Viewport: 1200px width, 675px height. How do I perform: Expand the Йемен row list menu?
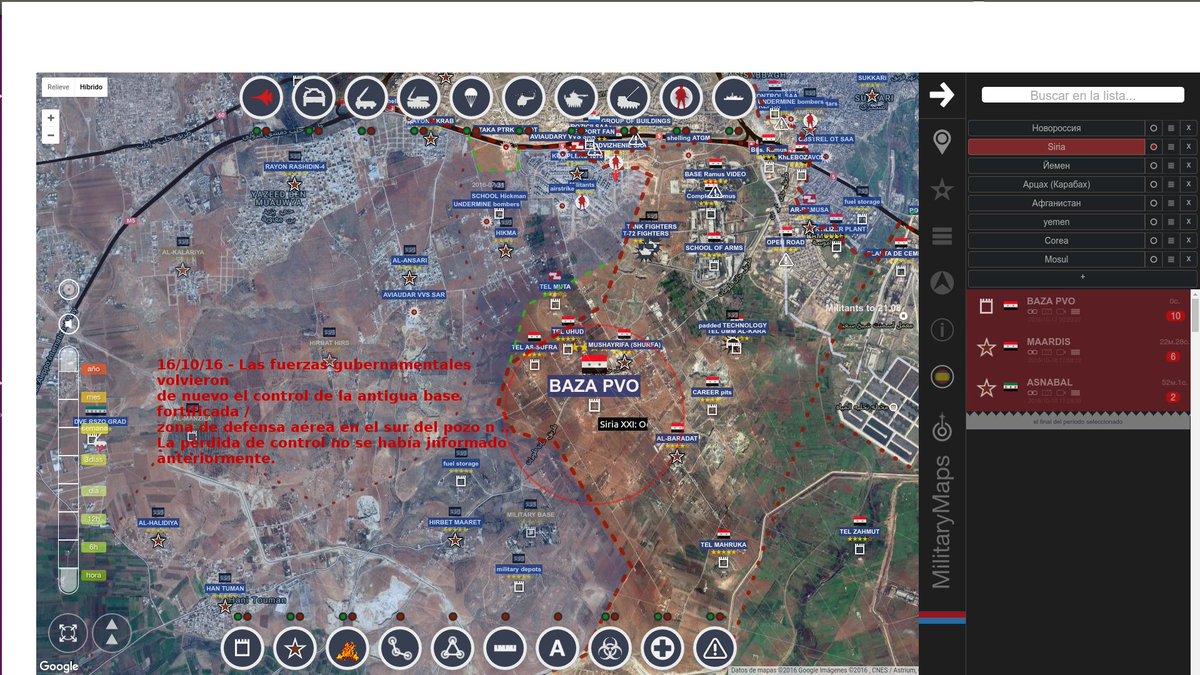pos(1171,165)
